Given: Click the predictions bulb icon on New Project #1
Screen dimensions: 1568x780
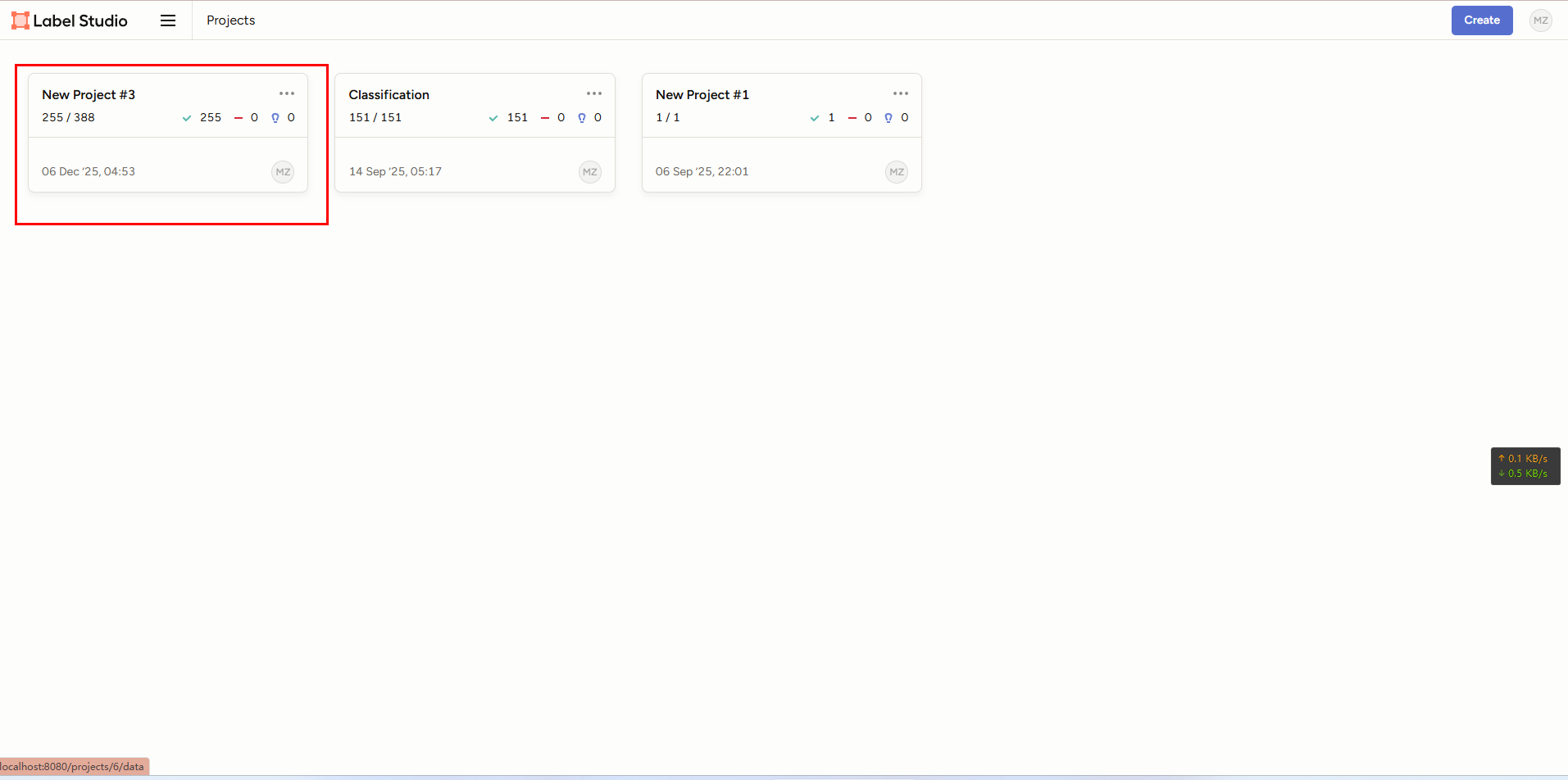Looking at the screenshot, I should [889, 118].
